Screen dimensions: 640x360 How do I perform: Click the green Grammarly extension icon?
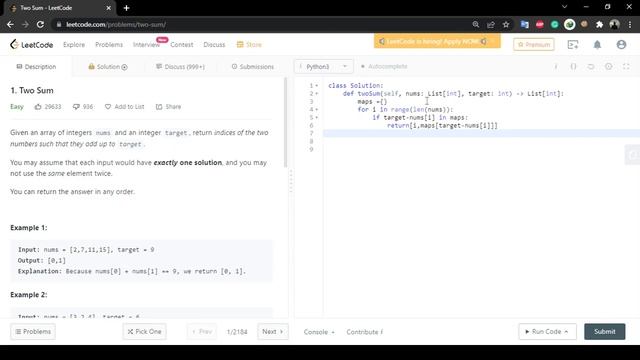click(554, 24)
